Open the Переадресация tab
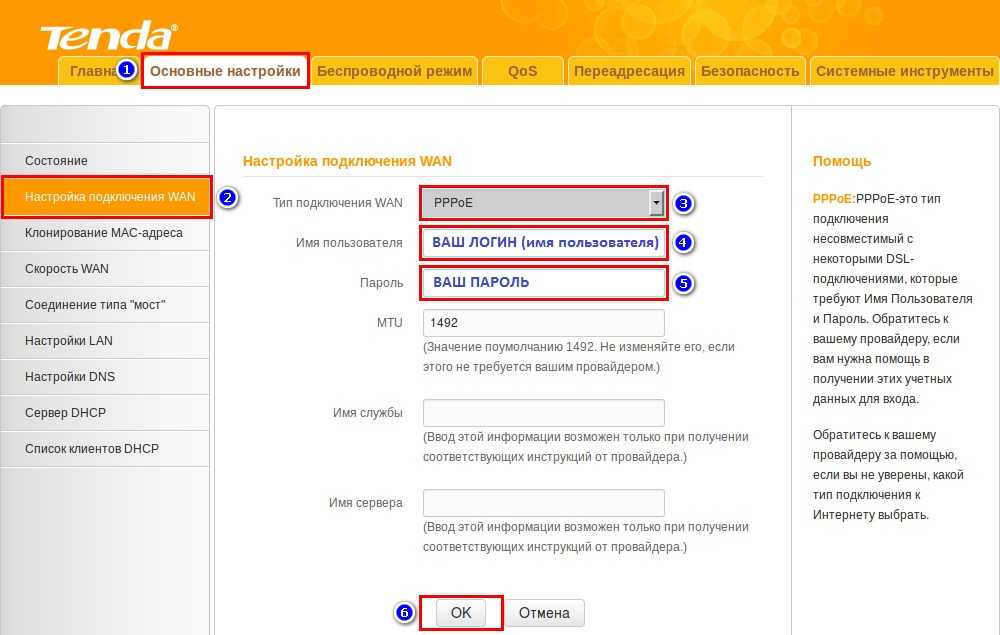Image resolution: width=1000 pixels, height=635 pixels. [x=630, y=71]
